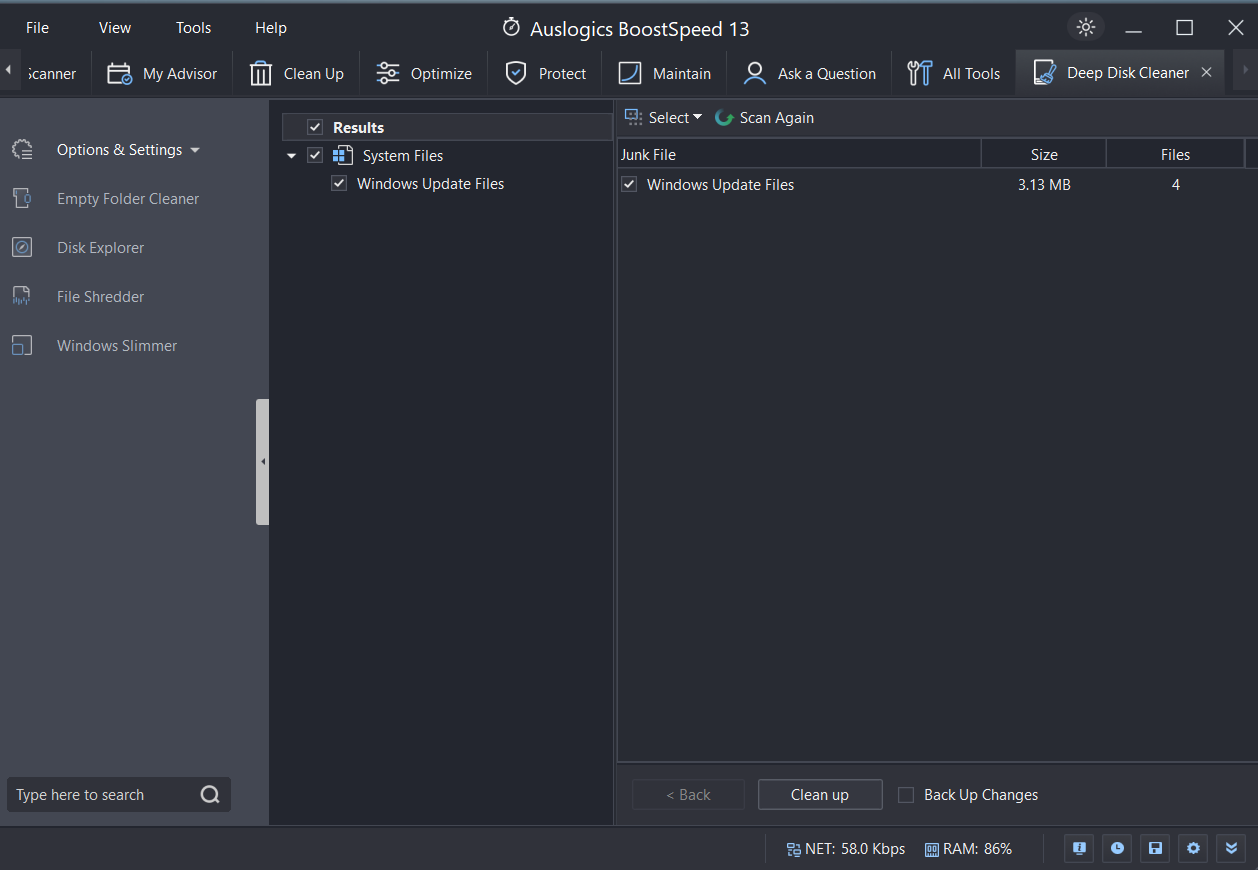Click the My Advisor calendar icon
This screenshot has width=1258, height=870.
coord(120,73)
